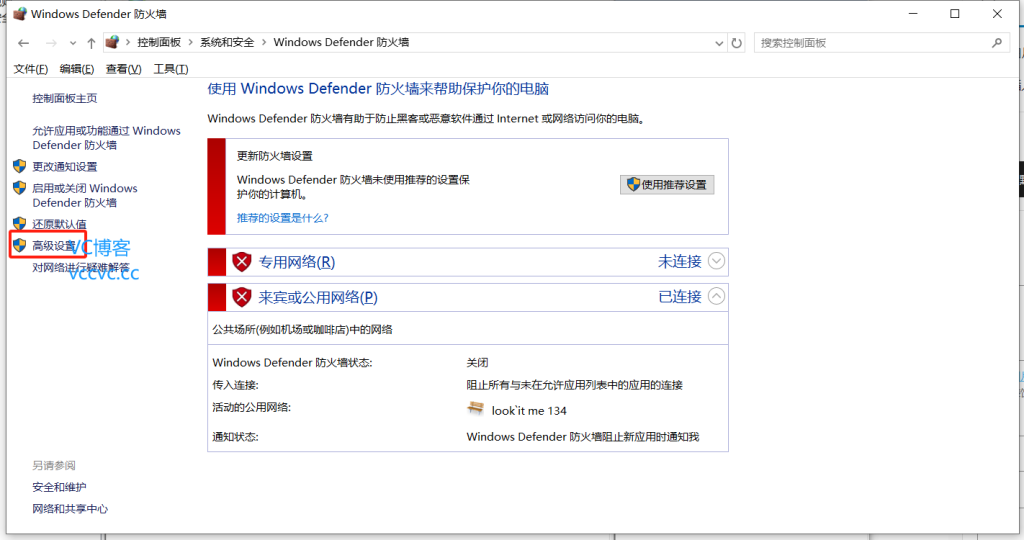Image resolution: width=1024 pixels, height=540 pixels.
Task: Open the recent locations dropdown arrow
Action: click(x=73, y=43)
